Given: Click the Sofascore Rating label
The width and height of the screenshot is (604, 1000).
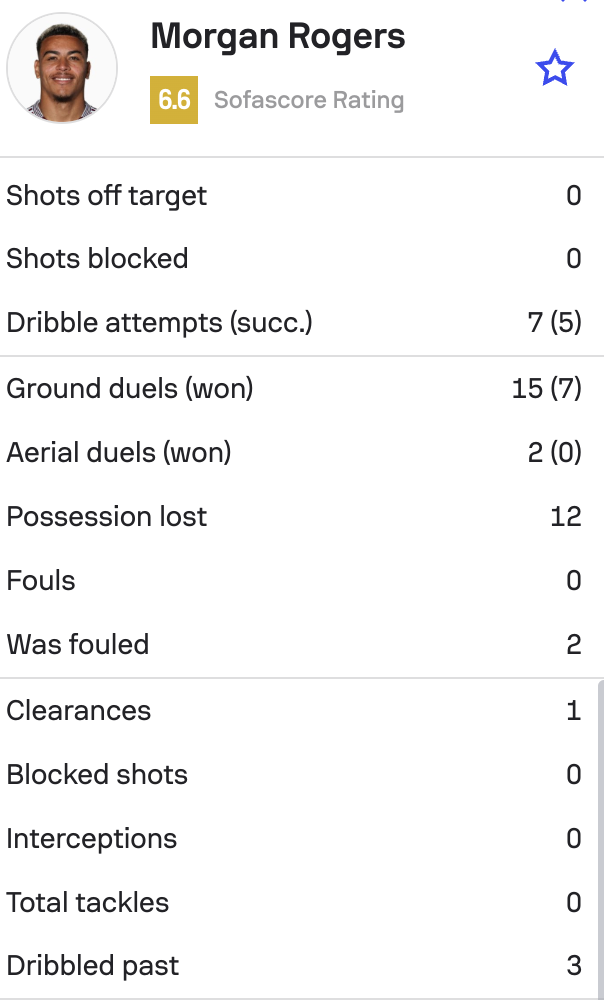Looking at the screenshot, I should tap(309, 100).
